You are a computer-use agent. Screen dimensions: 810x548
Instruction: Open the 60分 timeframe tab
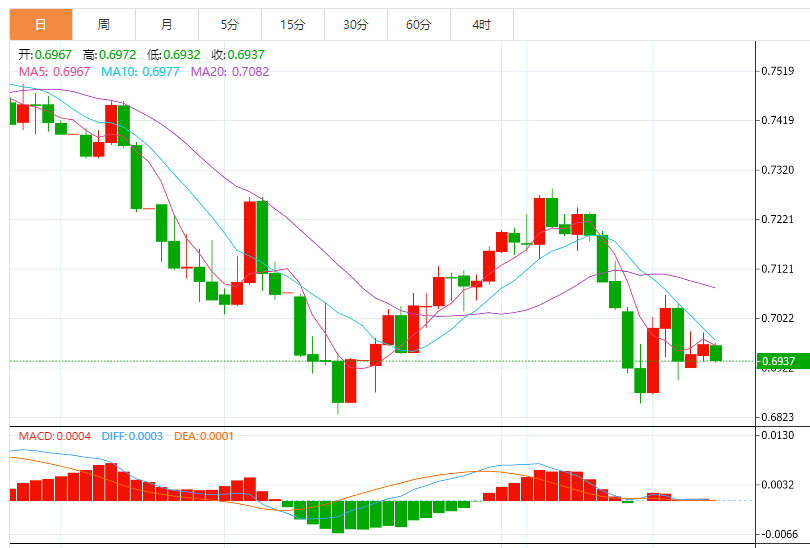click(419, 24)
